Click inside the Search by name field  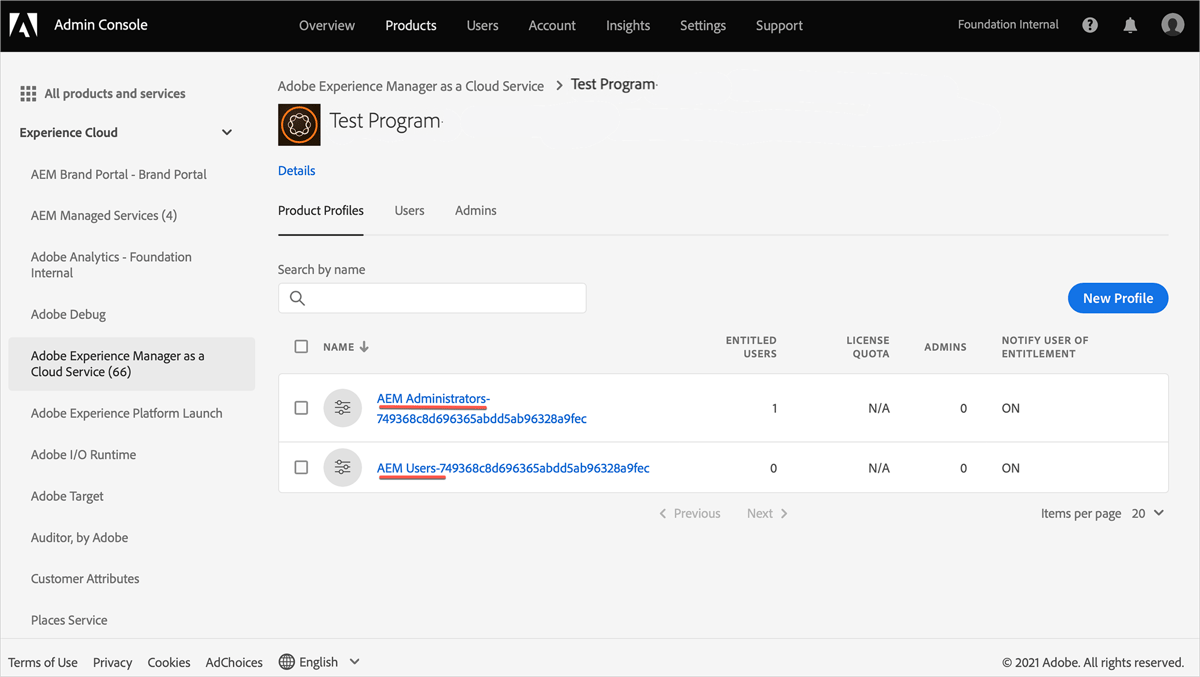(440, 297)
